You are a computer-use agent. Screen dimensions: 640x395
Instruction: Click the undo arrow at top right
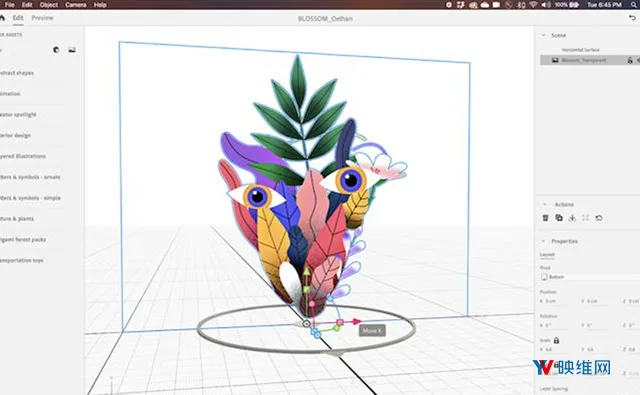pyautogui.click(x=632, y=18)
